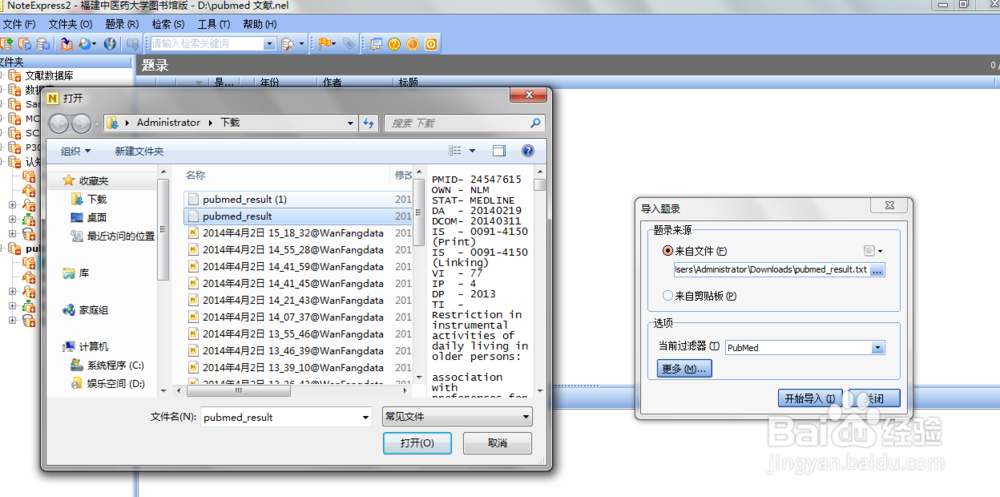Image resolution: width=1000 pixels, height=497 pixels.
Task: Click the forum chat toolbar icon
Action: (375, 44)
